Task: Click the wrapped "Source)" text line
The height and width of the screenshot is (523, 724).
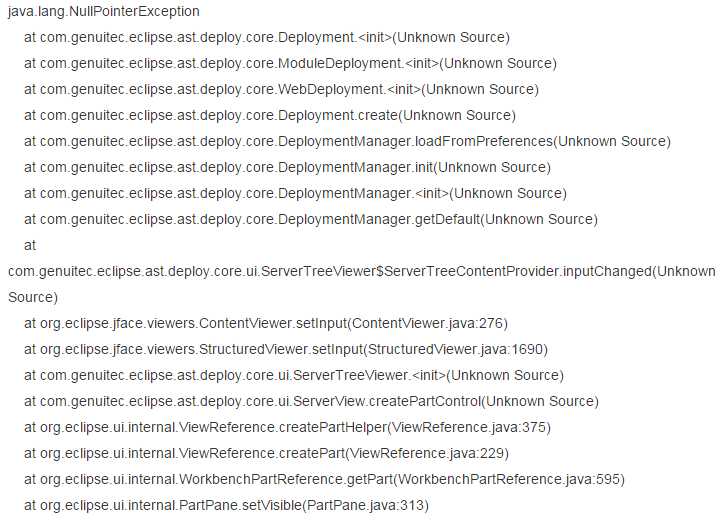Action: point(33,297)
